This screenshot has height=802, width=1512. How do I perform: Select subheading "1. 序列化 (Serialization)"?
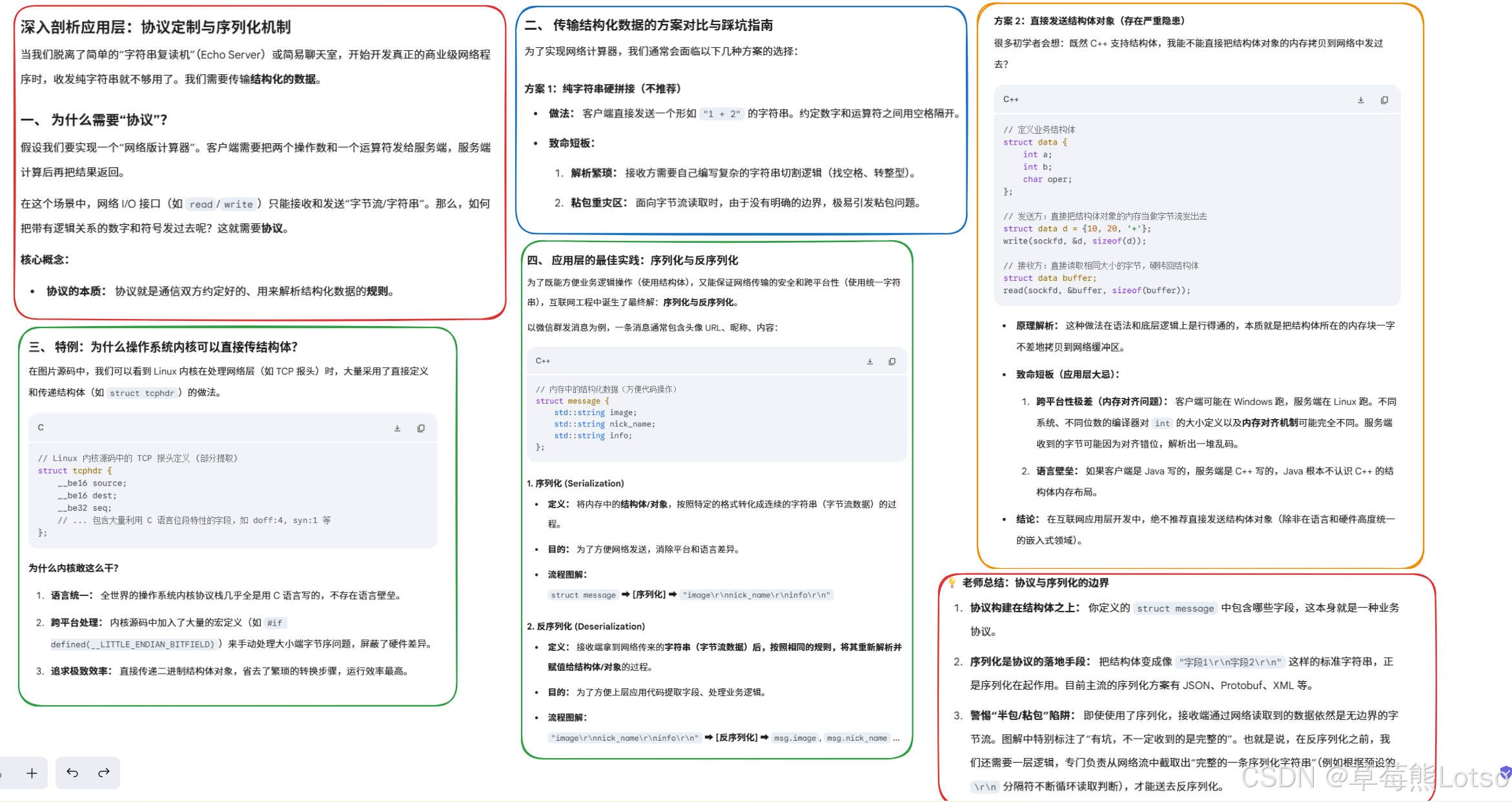(575, 484)
